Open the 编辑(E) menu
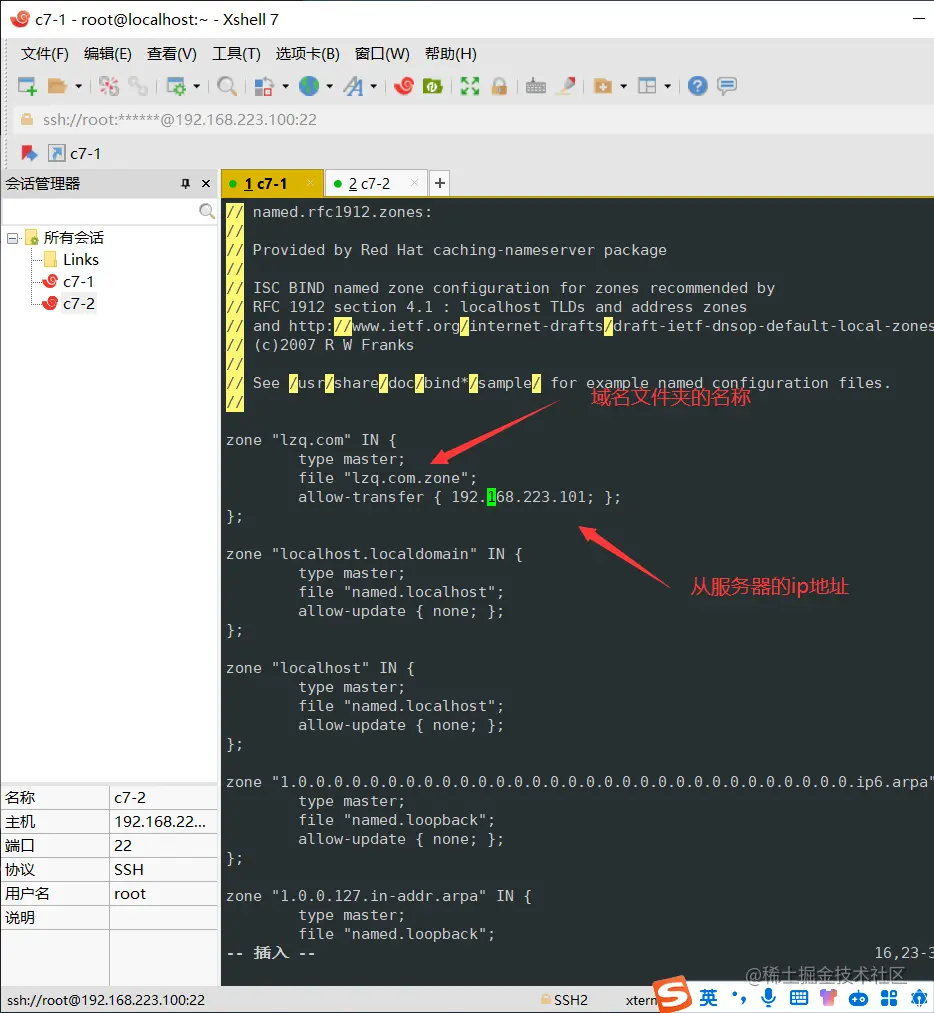The width and height of the screenshot is (934, 1013). (108, 54)
